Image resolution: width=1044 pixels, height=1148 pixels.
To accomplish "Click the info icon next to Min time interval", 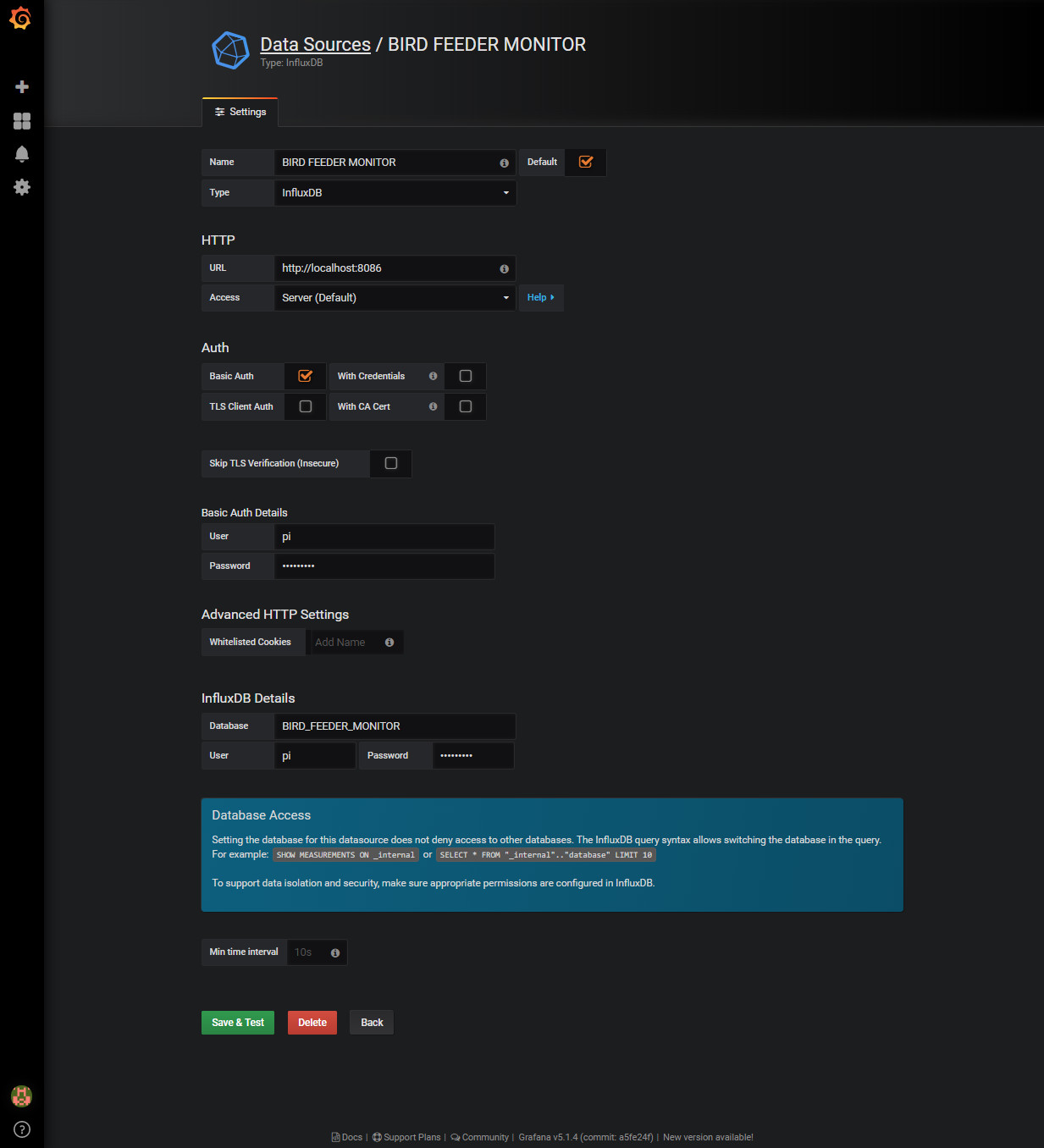I will 335,953.
